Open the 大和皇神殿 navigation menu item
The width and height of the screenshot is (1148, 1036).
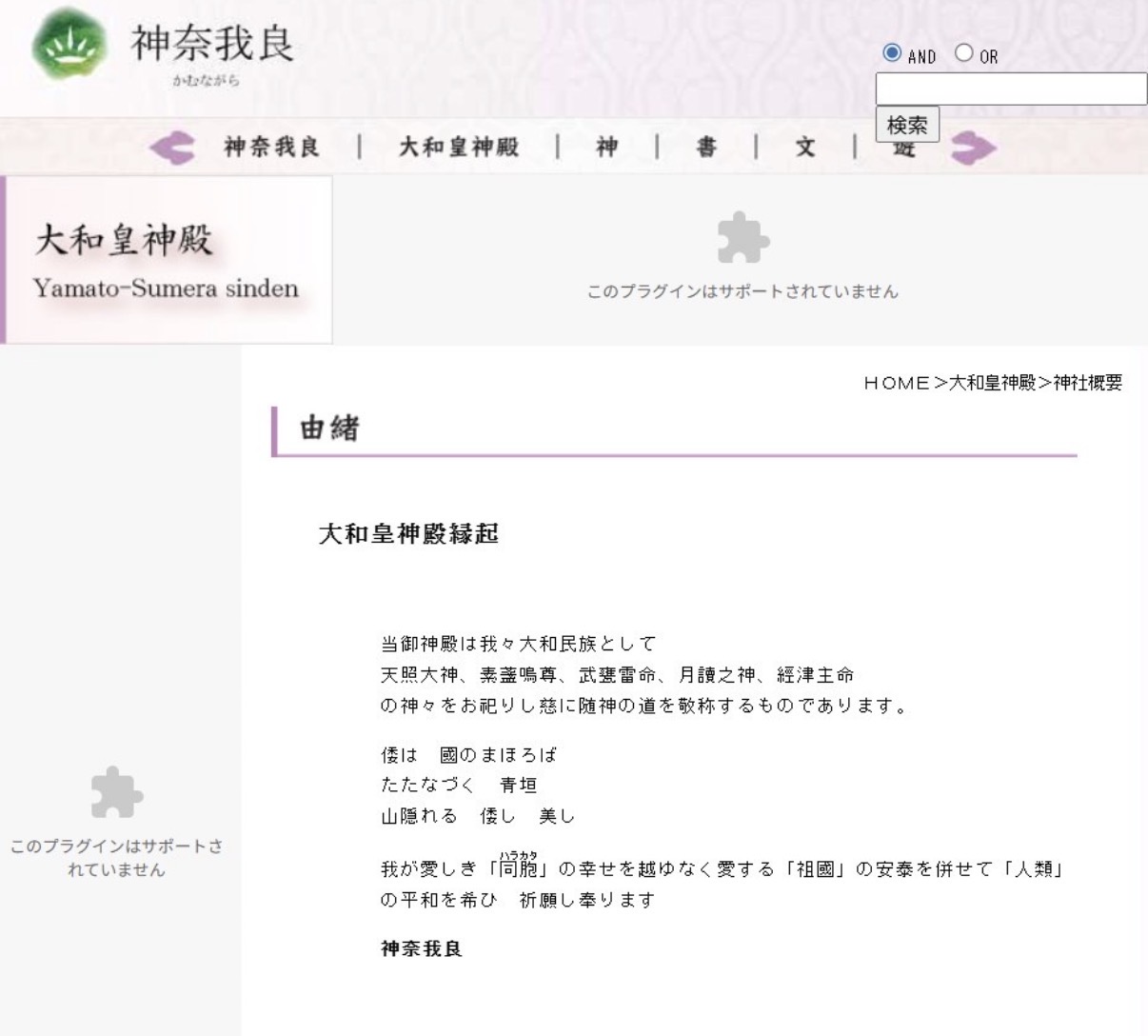click(459, 148)
